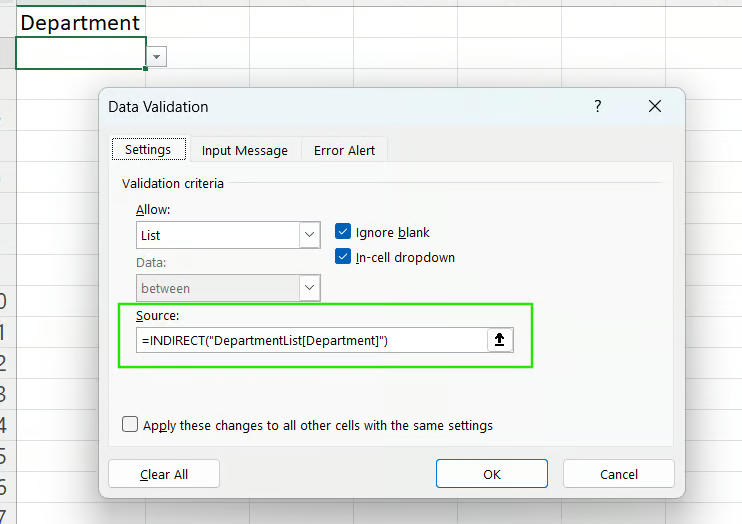Switch to the Input Message tab
This screenshot has height=524, width=742.
point(245,151)
